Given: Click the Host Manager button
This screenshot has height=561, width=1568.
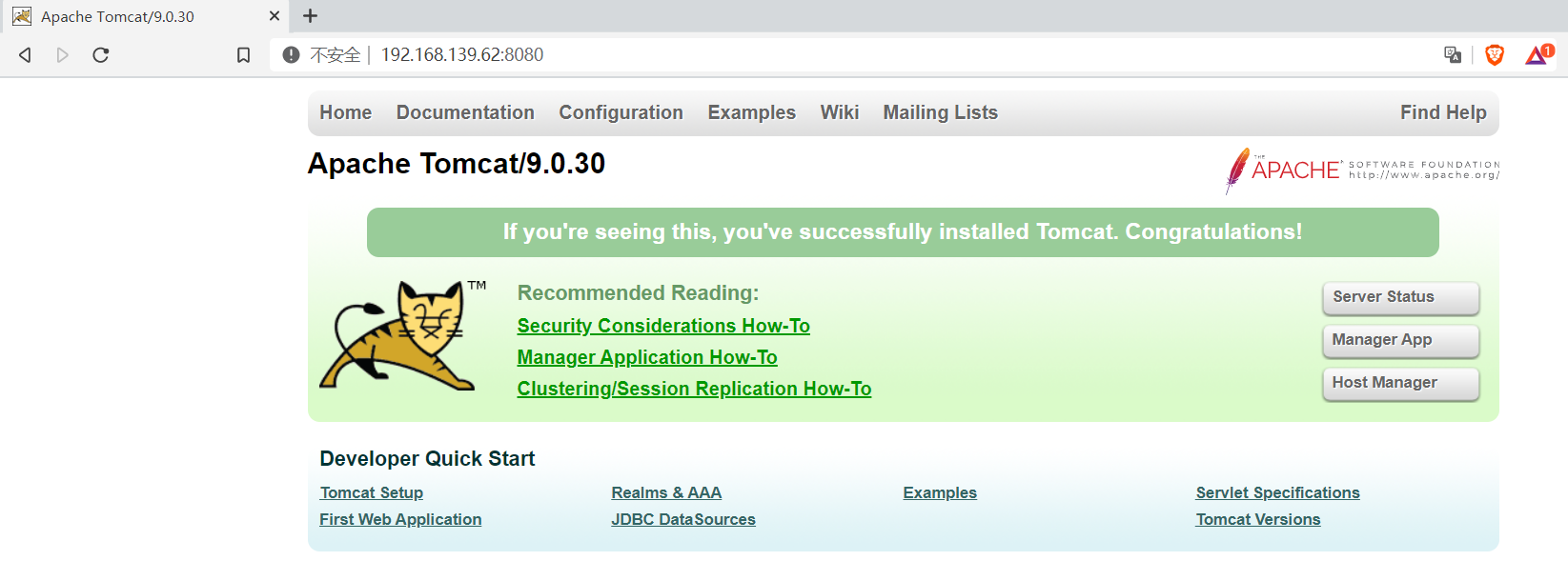Looking at the screenshot, I should [1401, 383].
